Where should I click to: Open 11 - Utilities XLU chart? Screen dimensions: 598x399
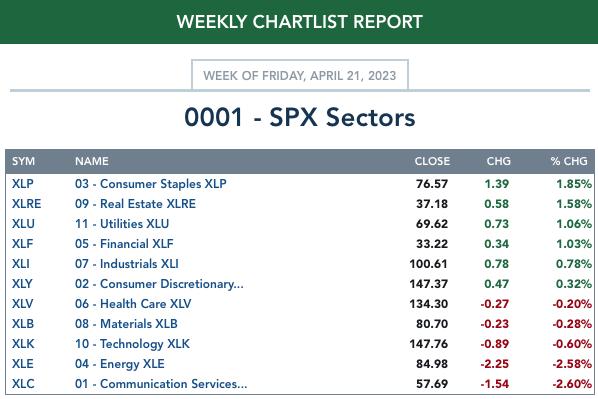122,224
